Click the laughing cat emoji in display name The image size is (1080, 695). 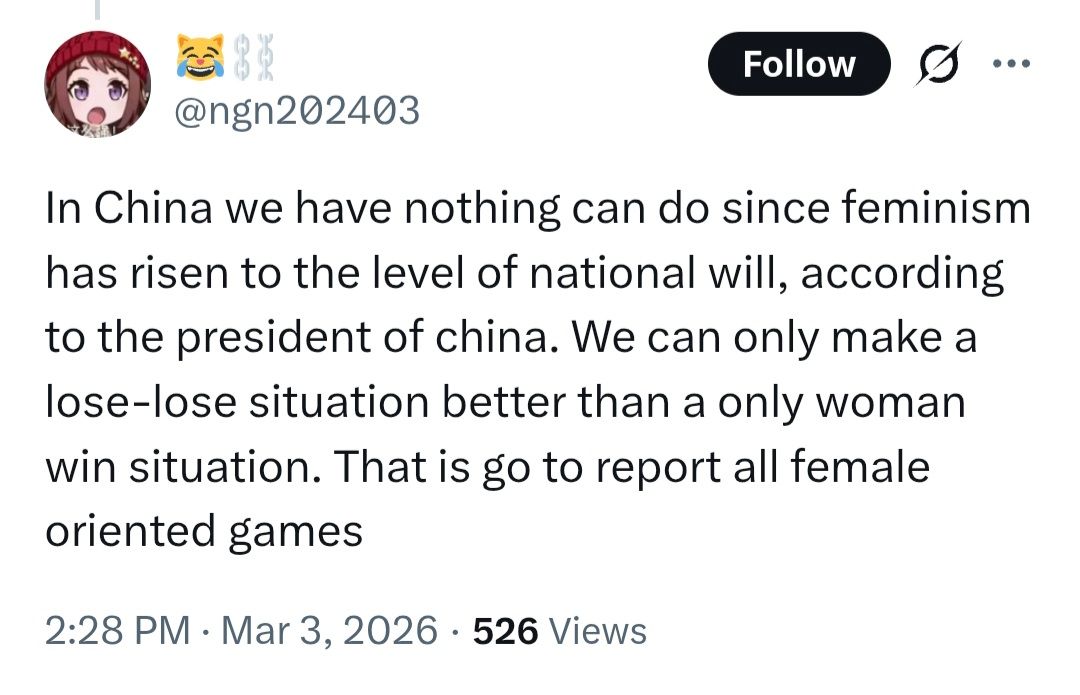pos(198,56)
